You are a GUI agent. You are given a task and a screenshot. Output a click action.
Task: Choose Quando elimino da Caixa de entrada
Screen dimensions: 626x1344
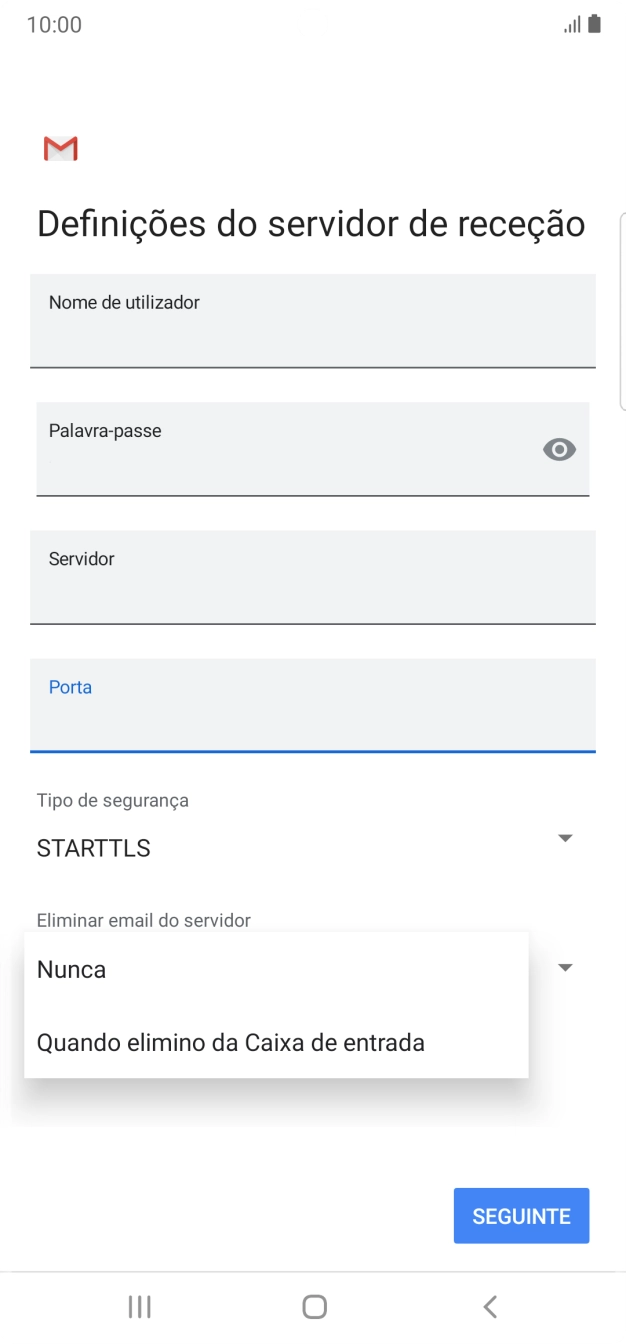pyautogui.click(x=230, y=1042)
